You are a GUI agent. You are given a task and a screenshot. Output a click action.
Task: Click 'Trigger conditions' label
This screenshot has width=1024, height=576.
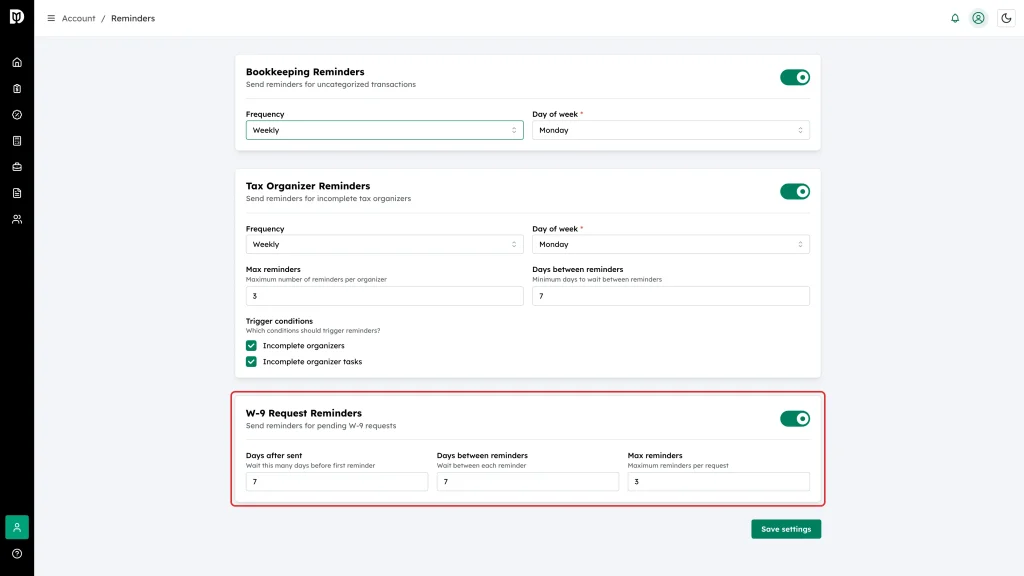pos(279,321)
